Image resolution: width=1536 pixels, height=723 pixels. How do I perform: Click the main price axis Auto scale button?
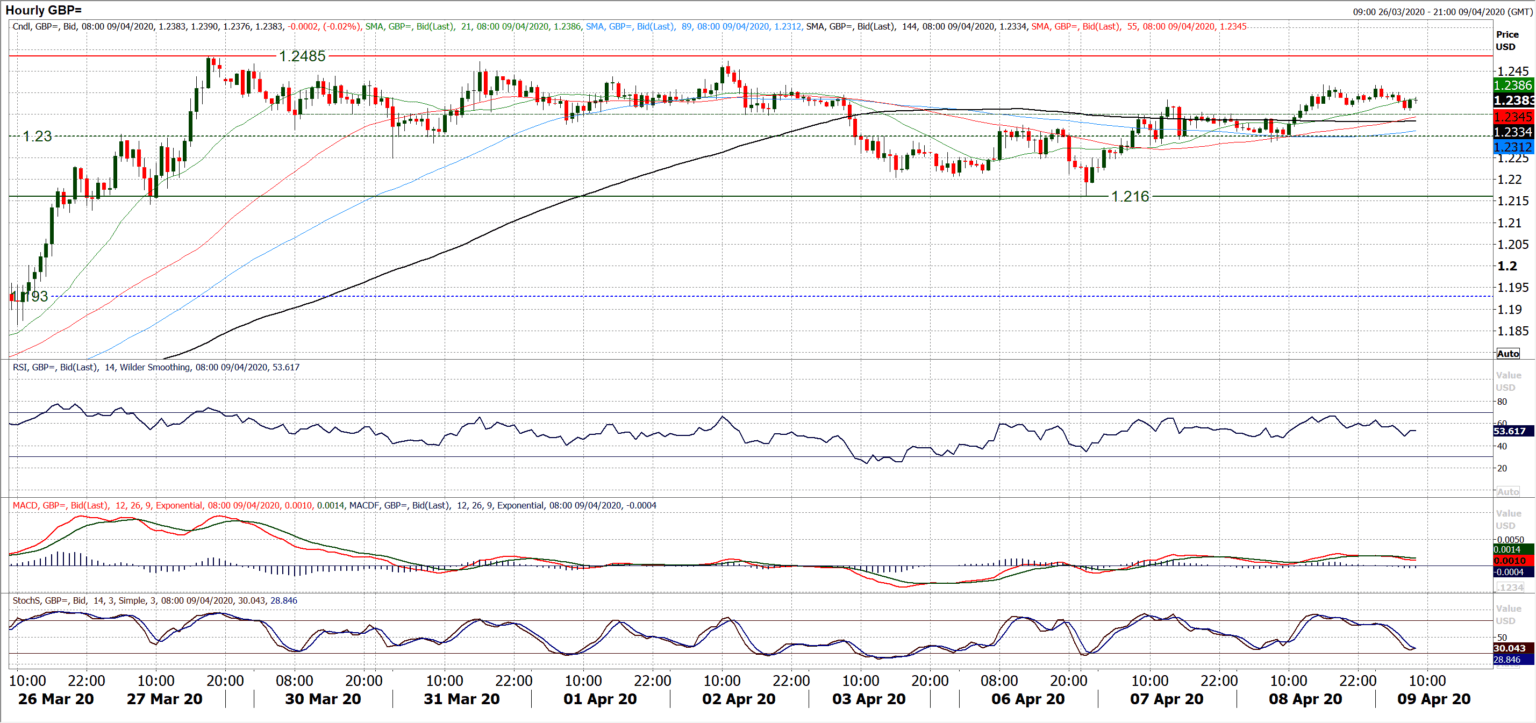pyautogui.click(x=1507, y=353)
